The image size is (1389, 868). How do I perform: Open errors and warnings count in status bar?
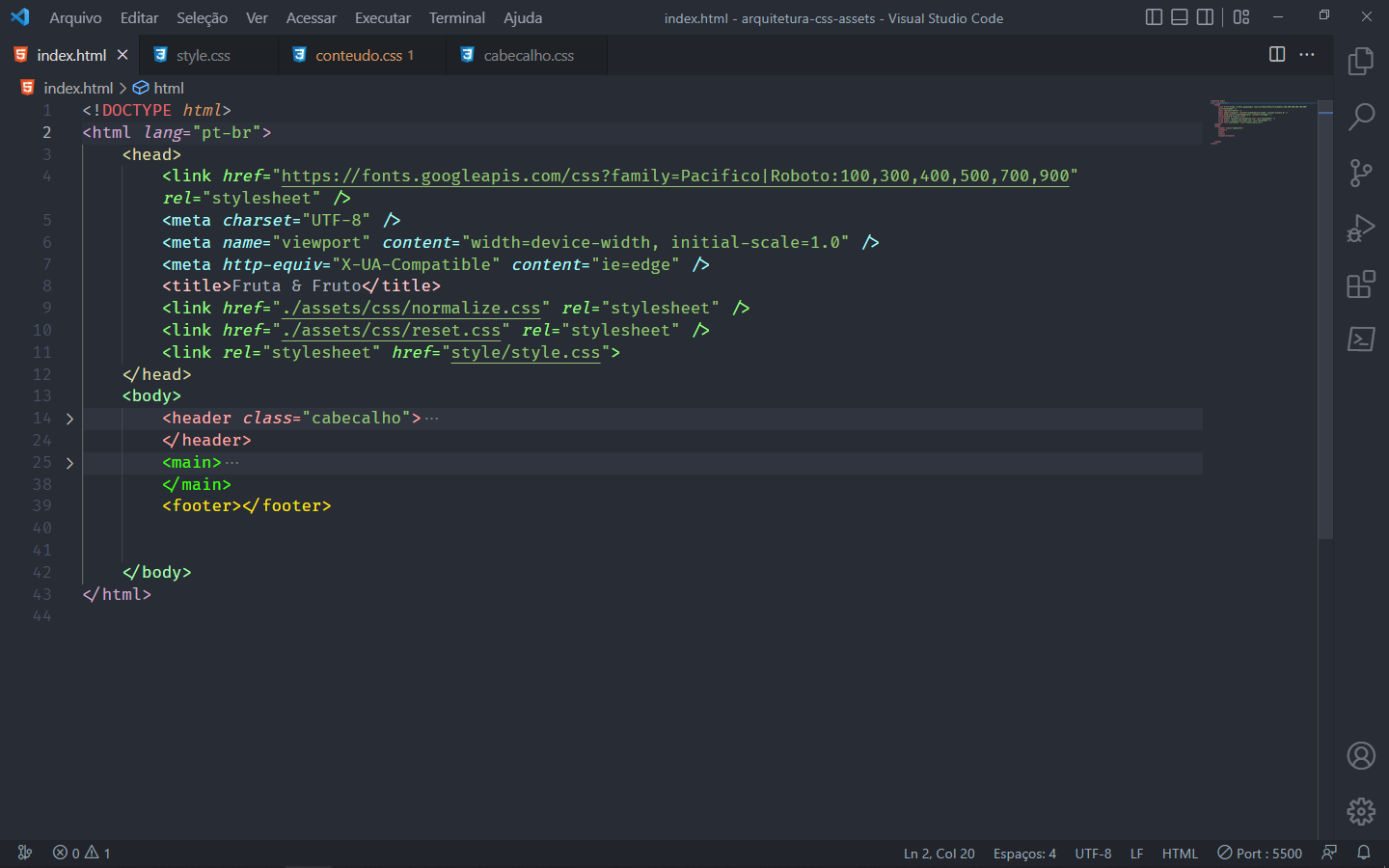(82, 853)
